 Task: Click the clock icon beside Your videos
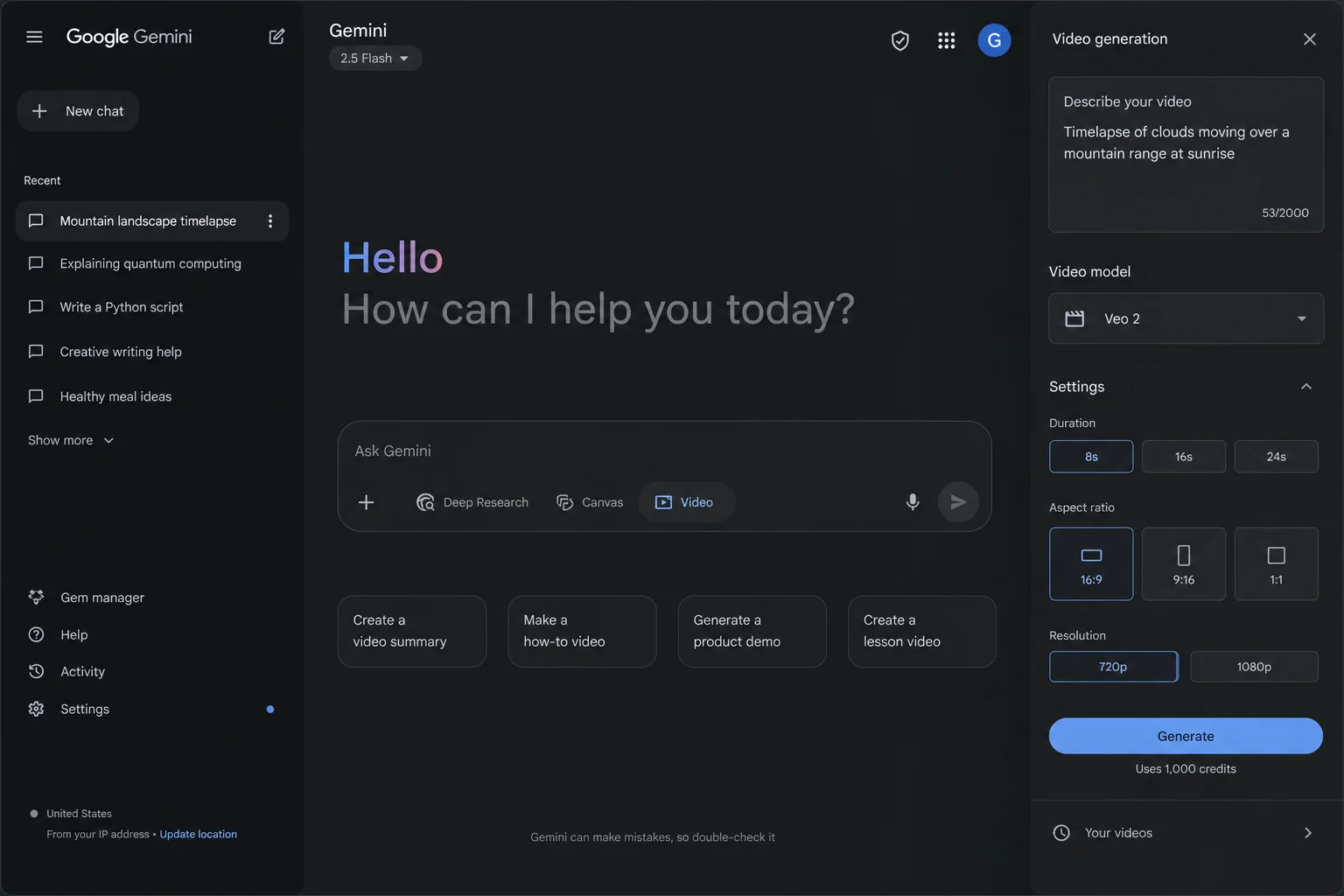click(x=1061, y=833)
